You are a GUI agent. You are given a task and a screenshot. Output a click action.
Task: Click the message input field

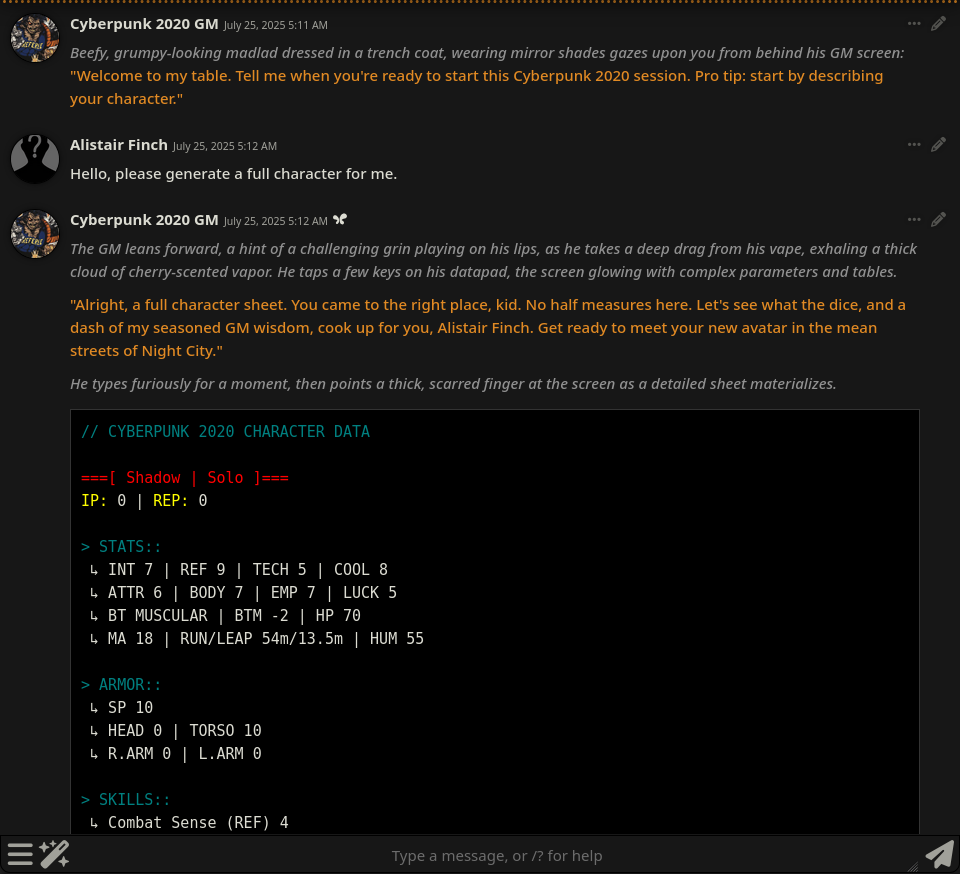click(x=497, y=855)
